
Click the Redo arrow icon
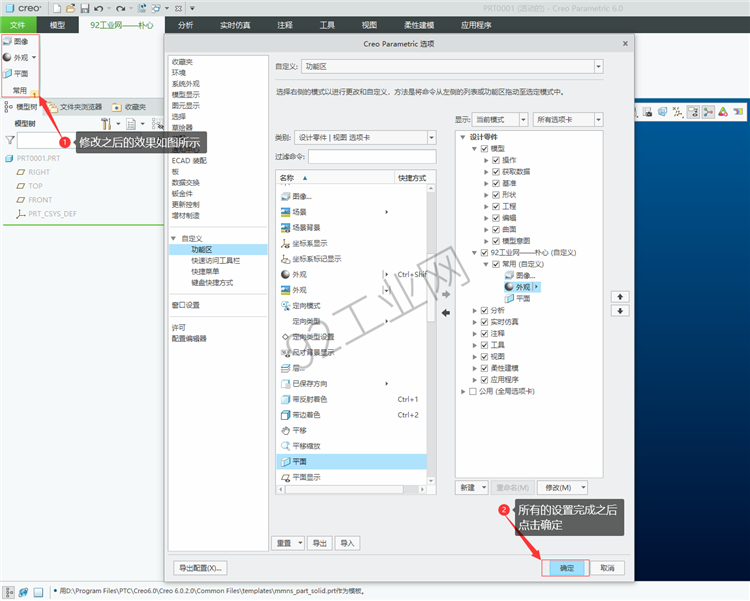pyautogui.click(x=120, y=8)
